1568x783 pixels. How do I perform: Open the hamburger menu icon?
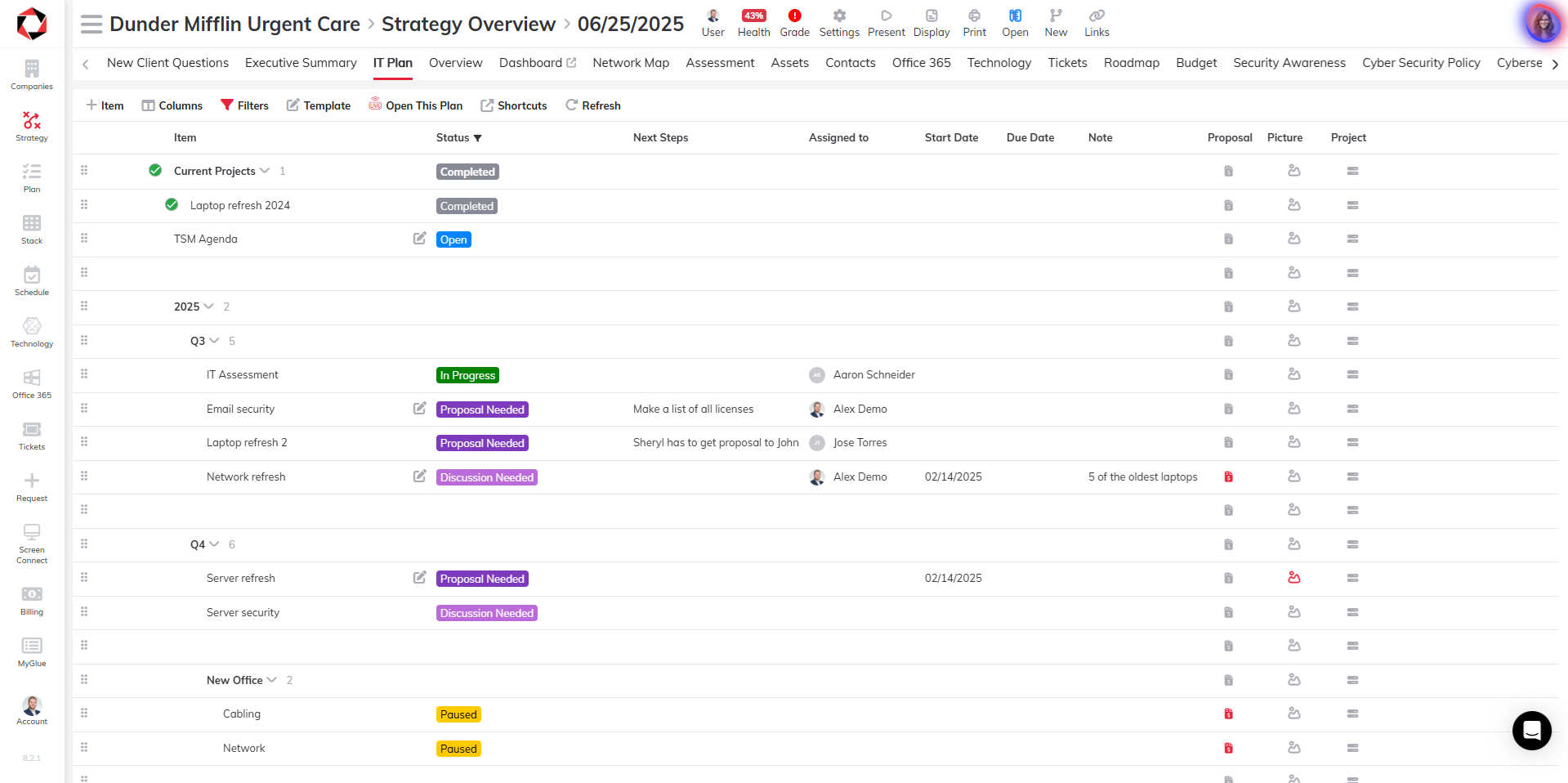tap(92, 25)
